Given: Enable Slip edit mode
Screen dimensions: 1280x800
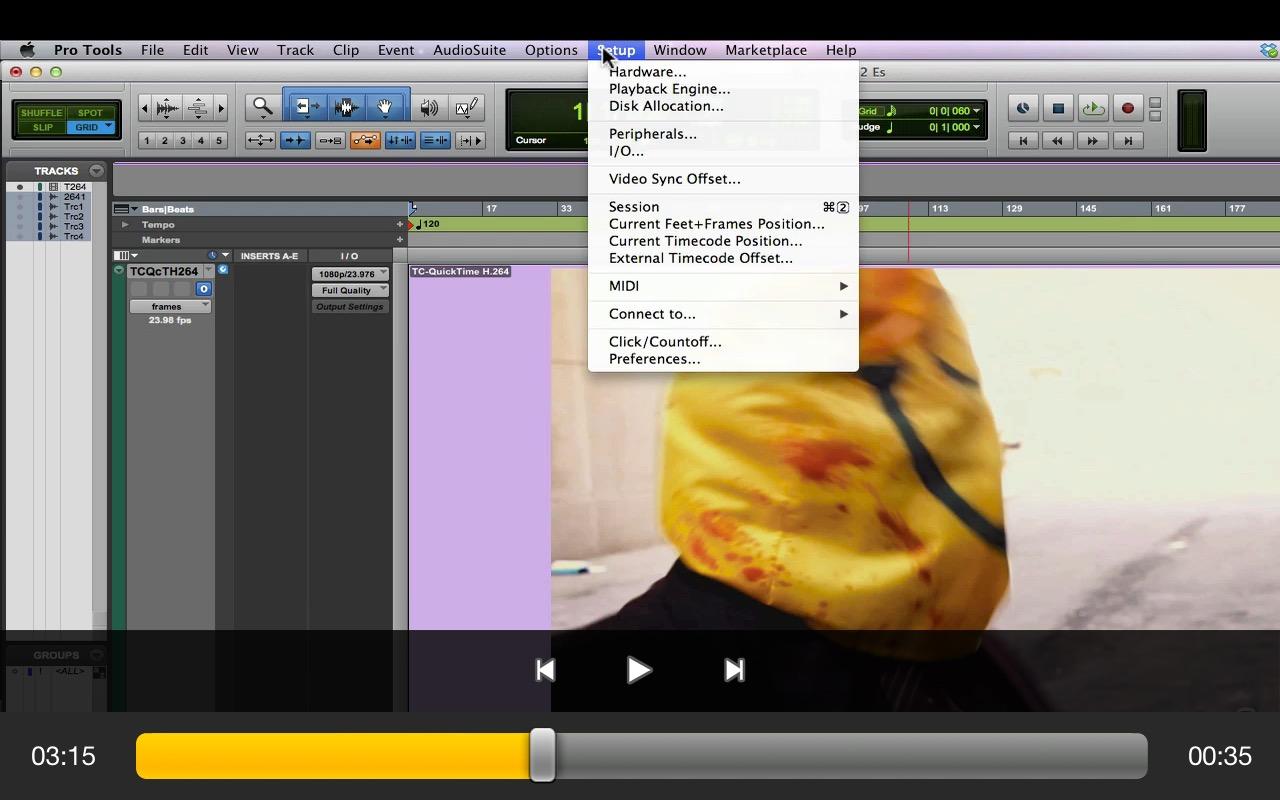Looking at the screenshot, I should click(x=42, y=127).
